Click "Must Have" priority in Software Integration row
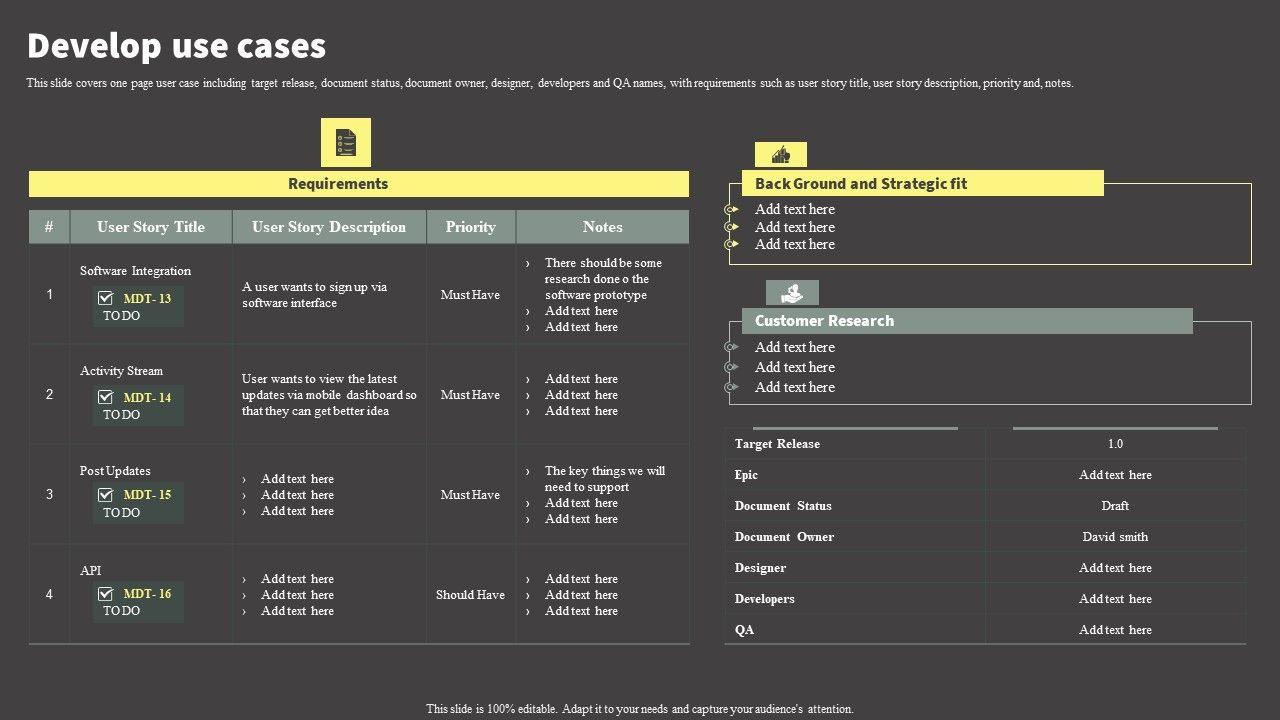 (470, 295)
